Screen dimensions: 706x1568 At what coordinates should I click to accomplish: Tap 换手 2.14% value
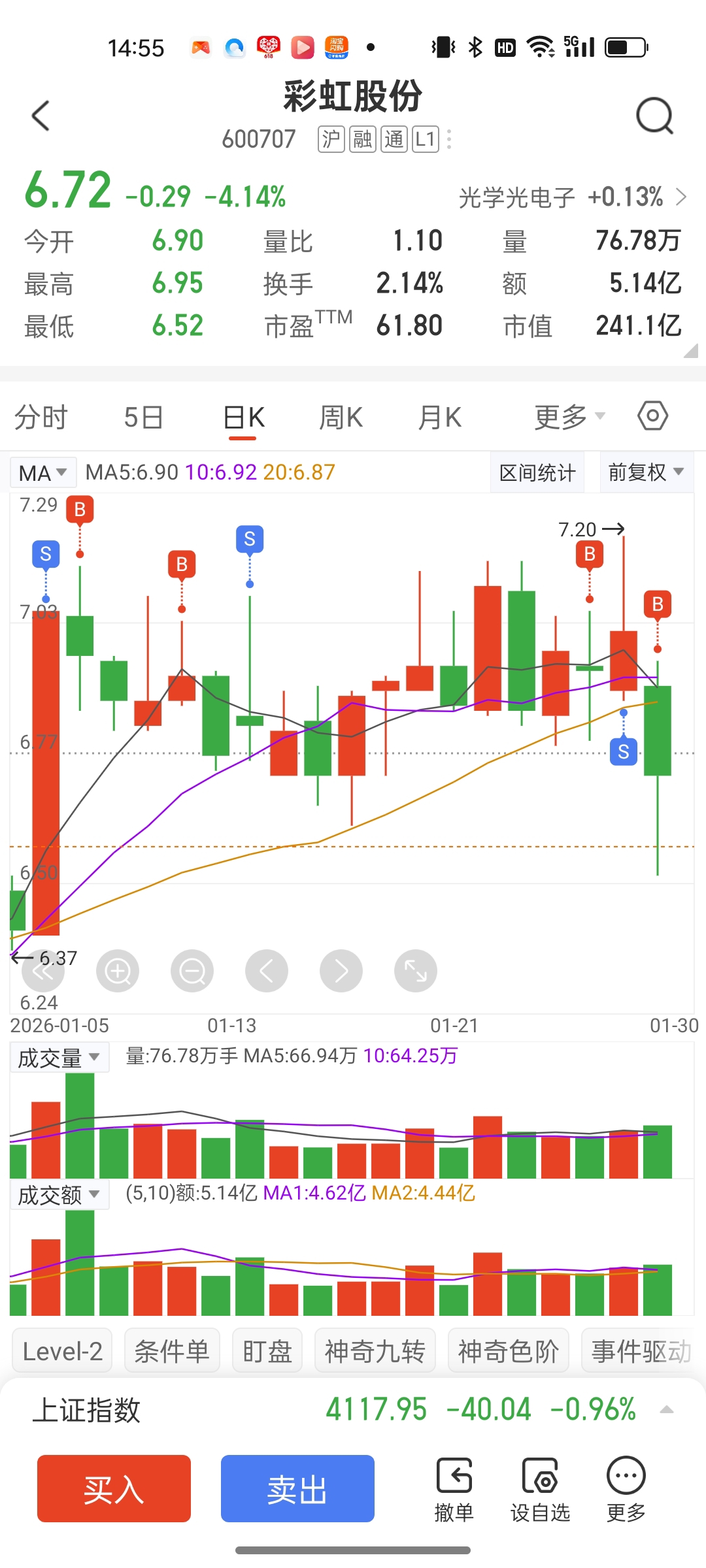click(410, 284)
